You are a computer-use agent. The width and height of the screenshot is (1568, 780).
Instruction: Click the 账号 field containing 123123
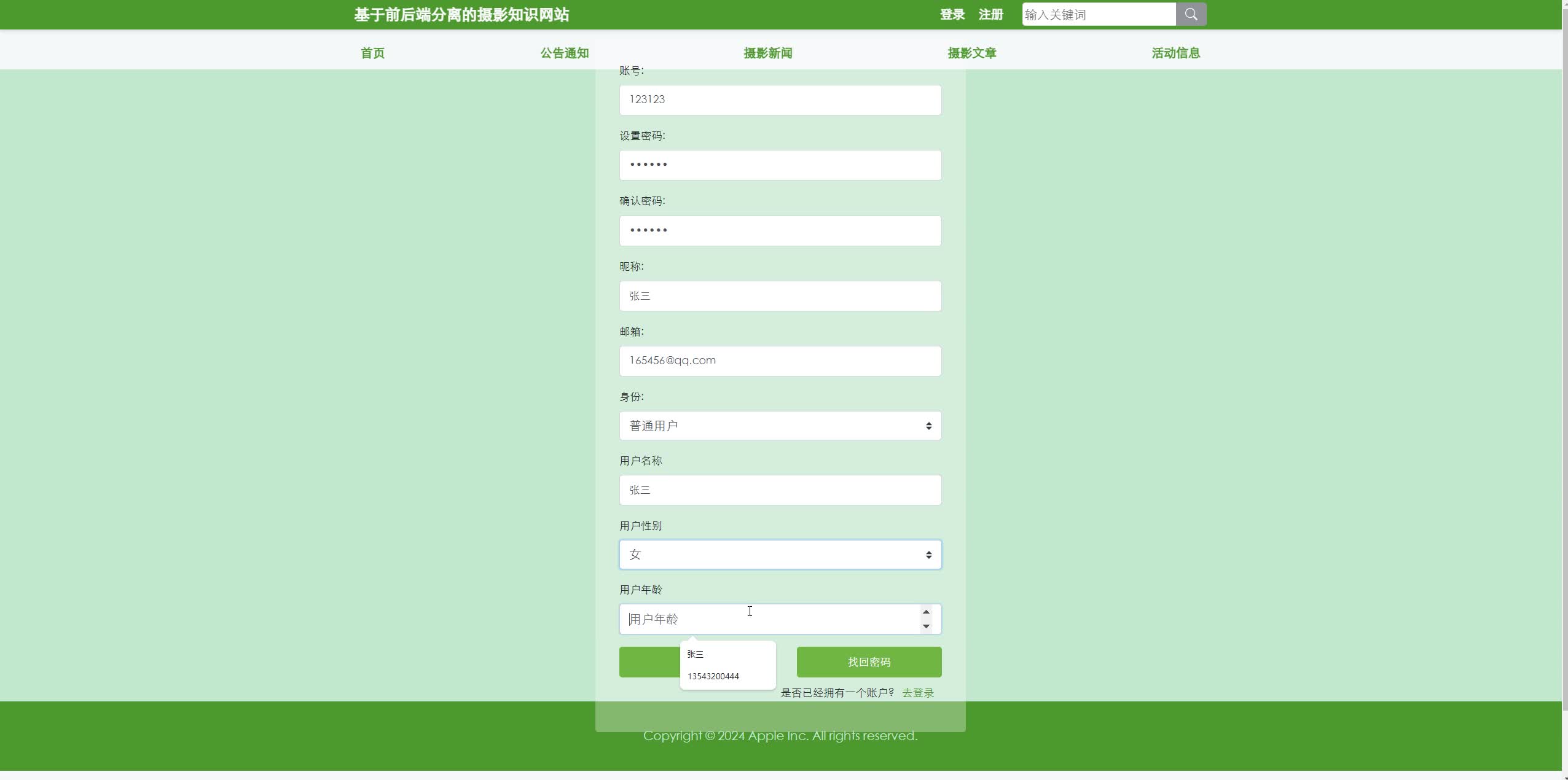[x=779, y=99]
